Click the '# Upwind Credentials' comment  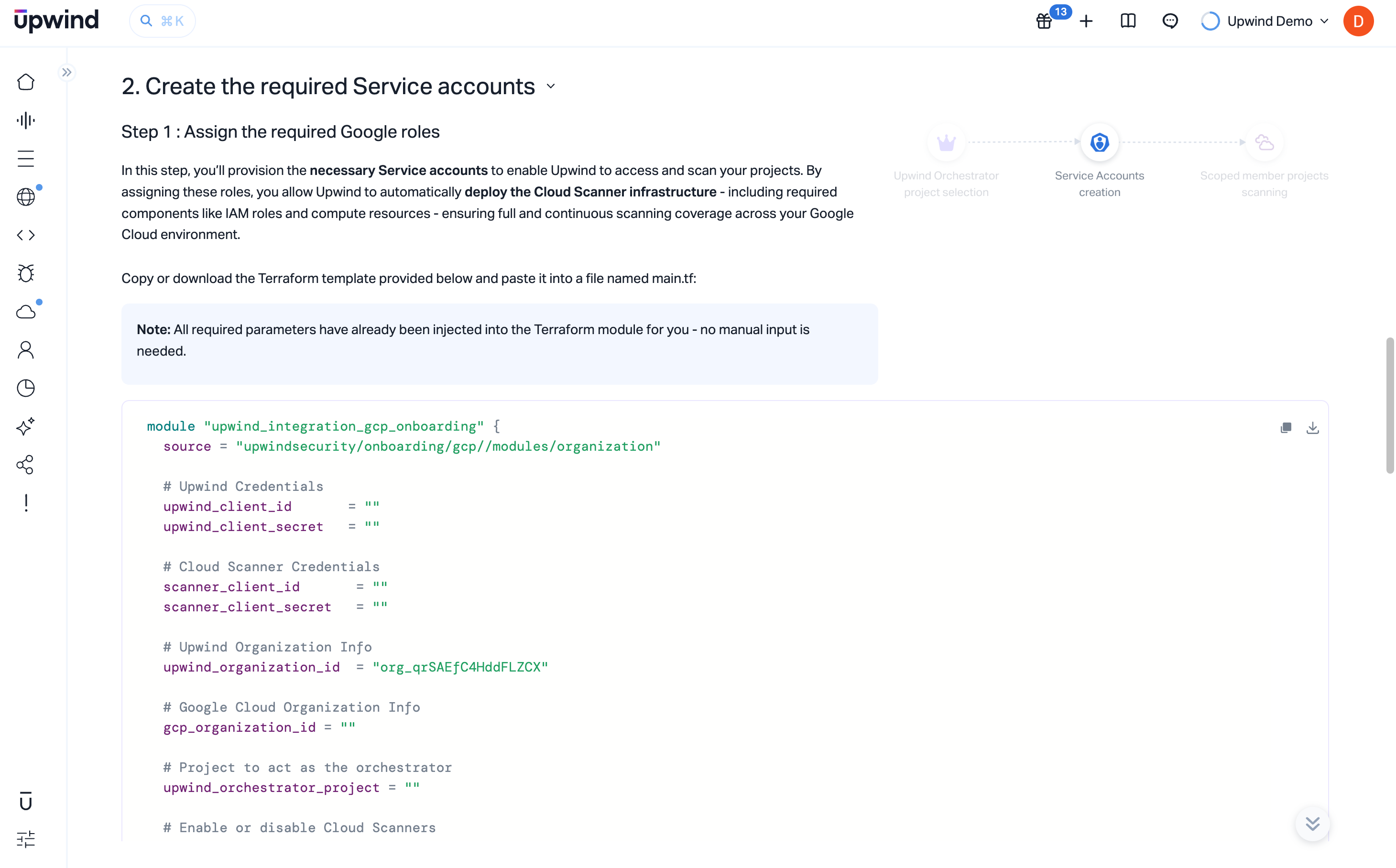click(243, 486)
